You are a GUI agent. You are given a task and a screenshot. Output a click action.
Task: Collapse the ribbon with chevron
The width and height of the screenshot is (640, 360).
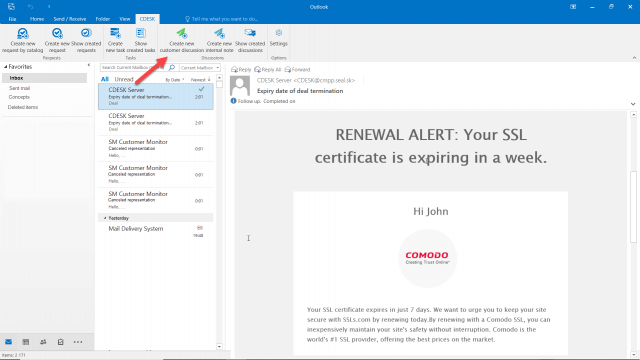pos(634,58)
